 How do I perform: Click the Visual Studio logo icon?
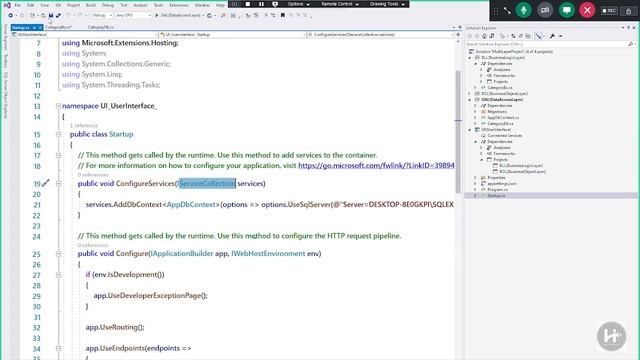pyautogui.click(x=7, y=5)
